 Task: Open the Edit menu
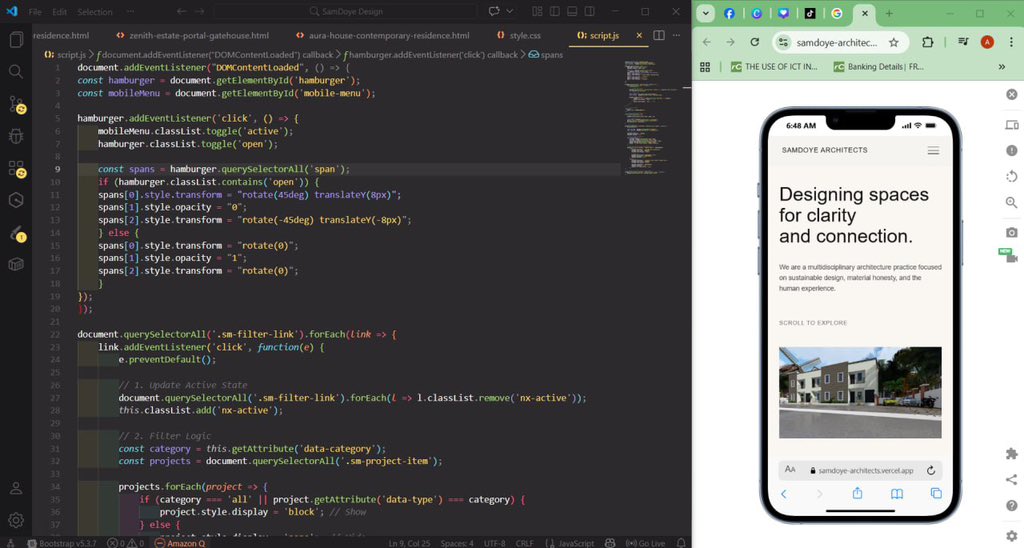(x=59, y=12)
